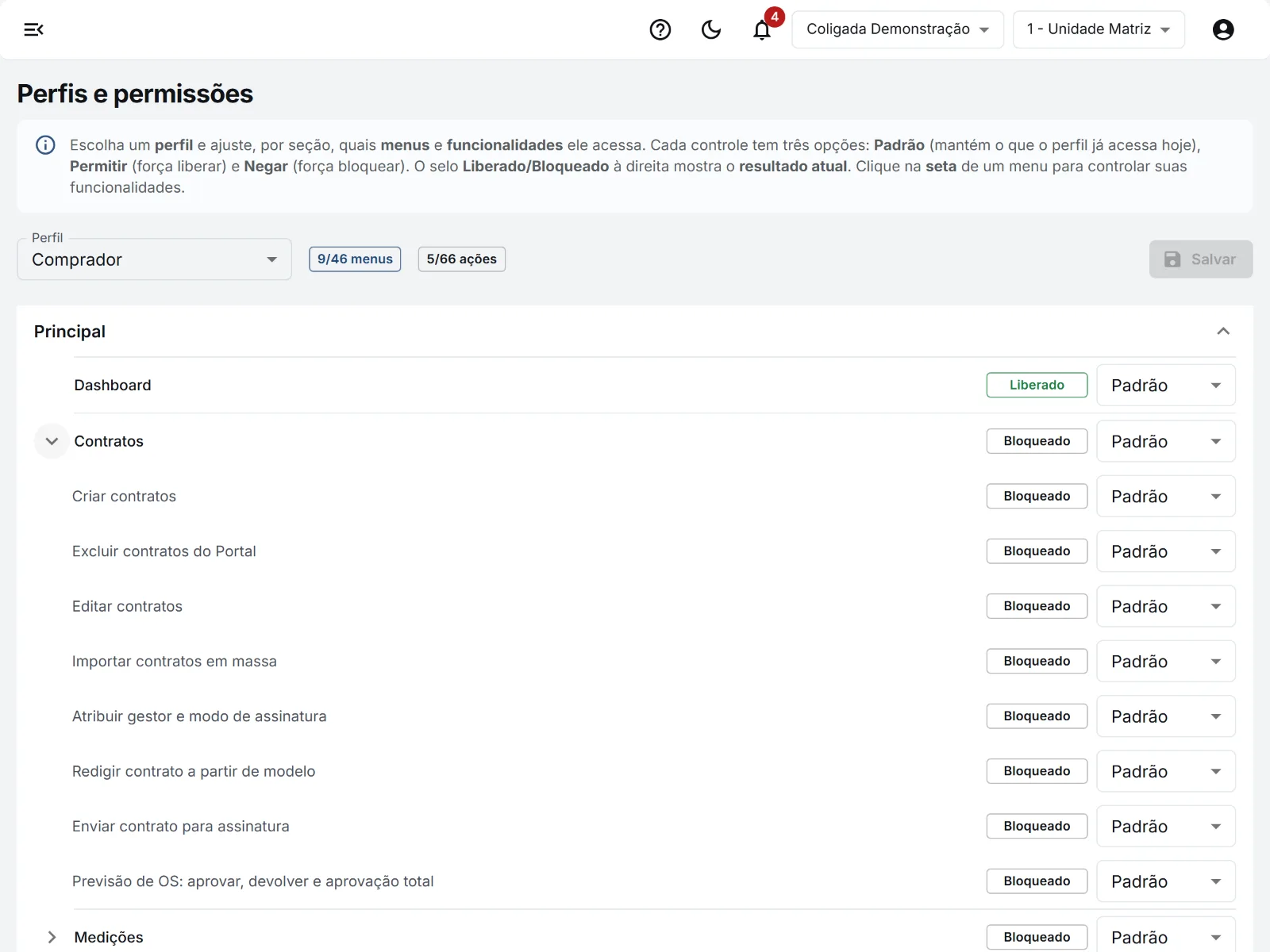This screenshot has width=1270, height=952.
Task: Collapse the Principal section
Action: [x=1223, y=332]
